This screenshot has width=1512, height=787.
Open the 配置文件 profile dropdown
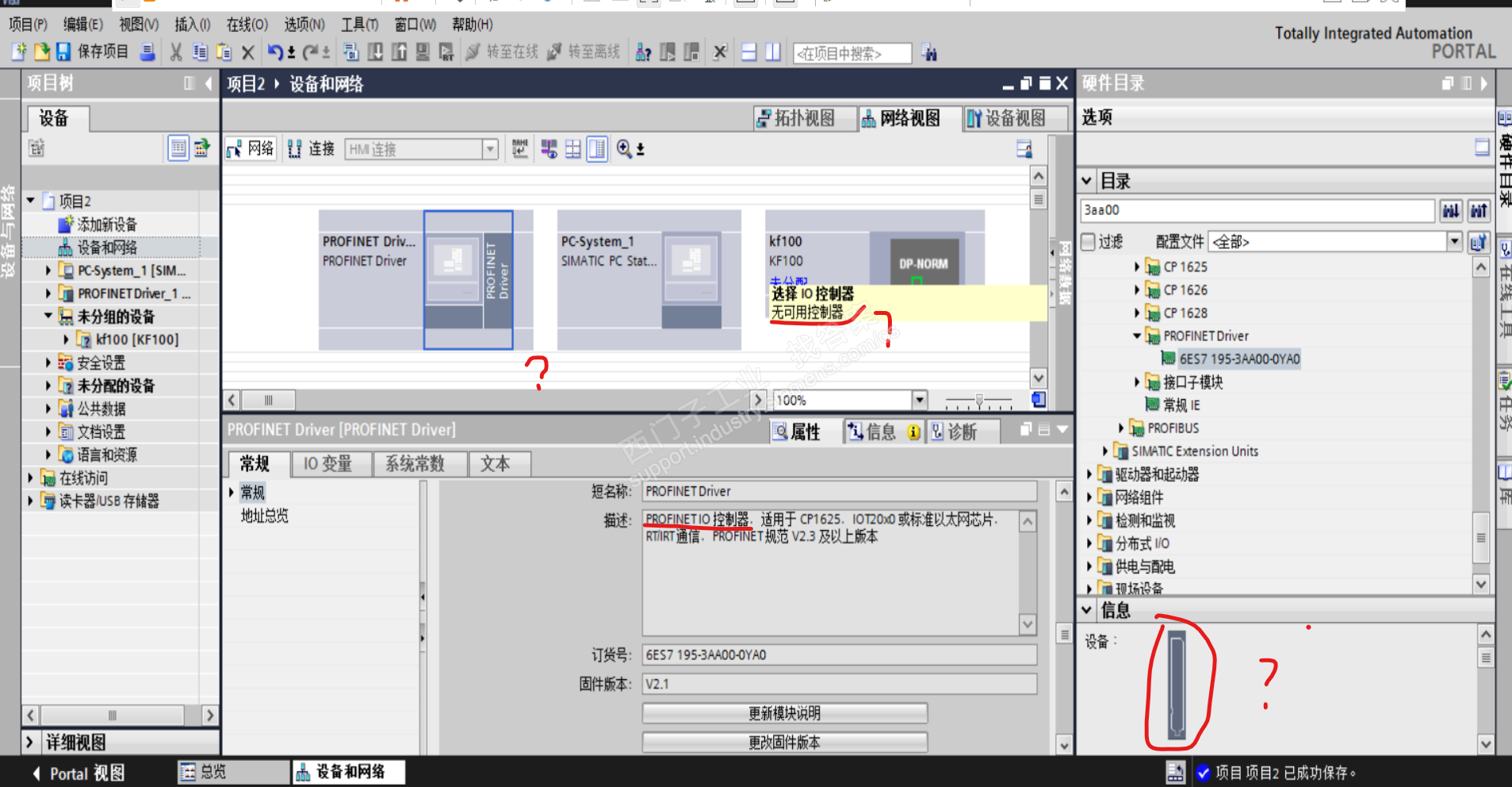click(1454, 241)
